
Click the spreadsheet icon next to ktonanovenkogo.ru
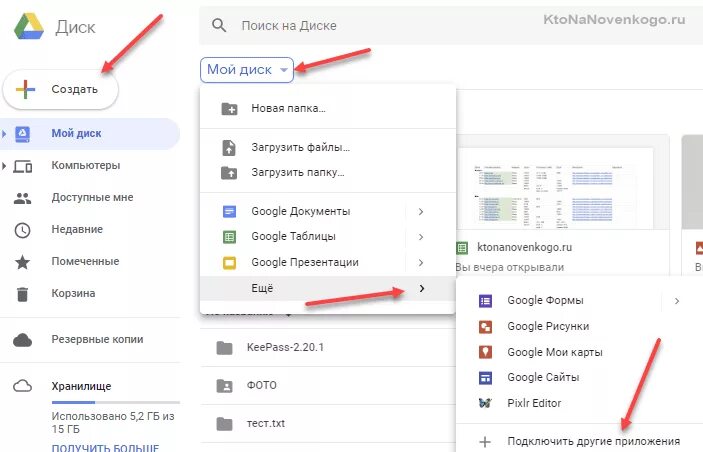tap(462, 248)
